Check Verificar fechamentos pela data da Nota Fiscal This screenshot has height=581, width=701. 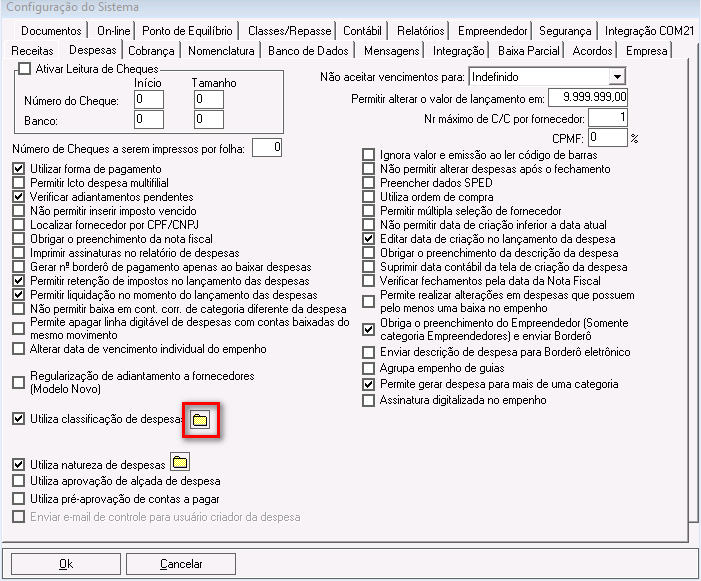pyautogui.click(x=368, y=281)
